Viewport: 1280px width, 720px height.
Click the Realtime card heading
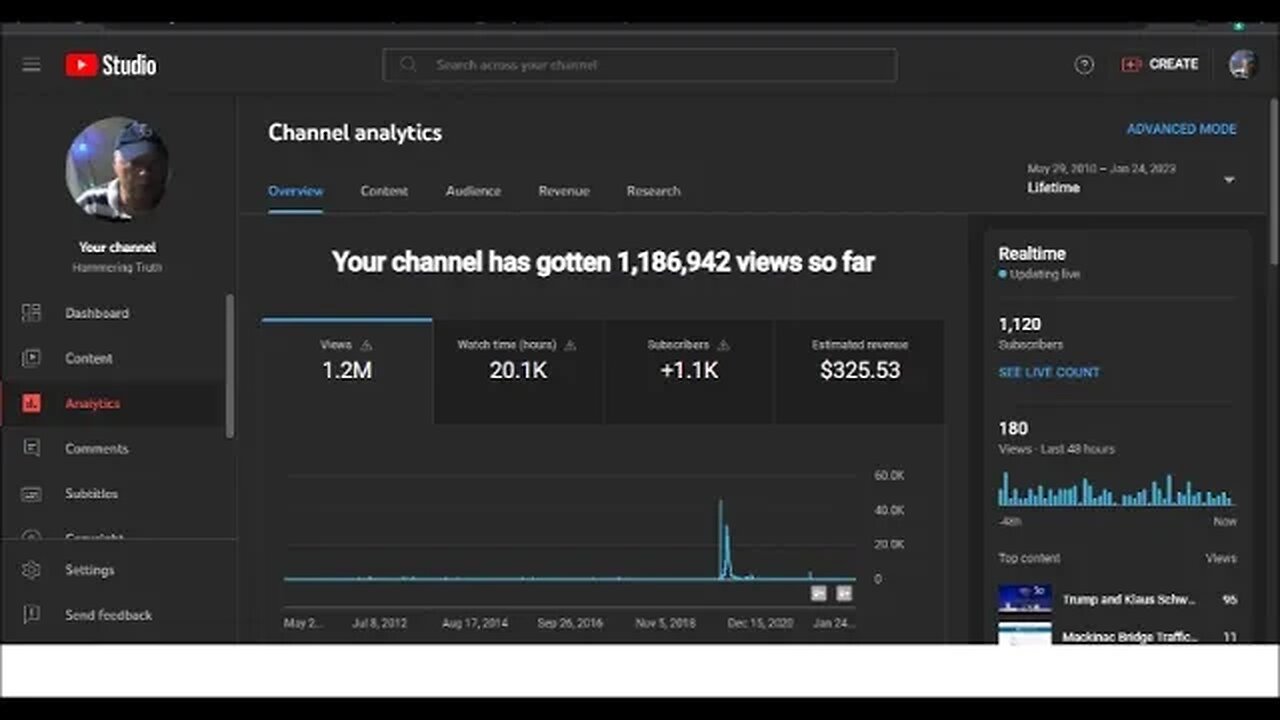tap(1032, 254)
